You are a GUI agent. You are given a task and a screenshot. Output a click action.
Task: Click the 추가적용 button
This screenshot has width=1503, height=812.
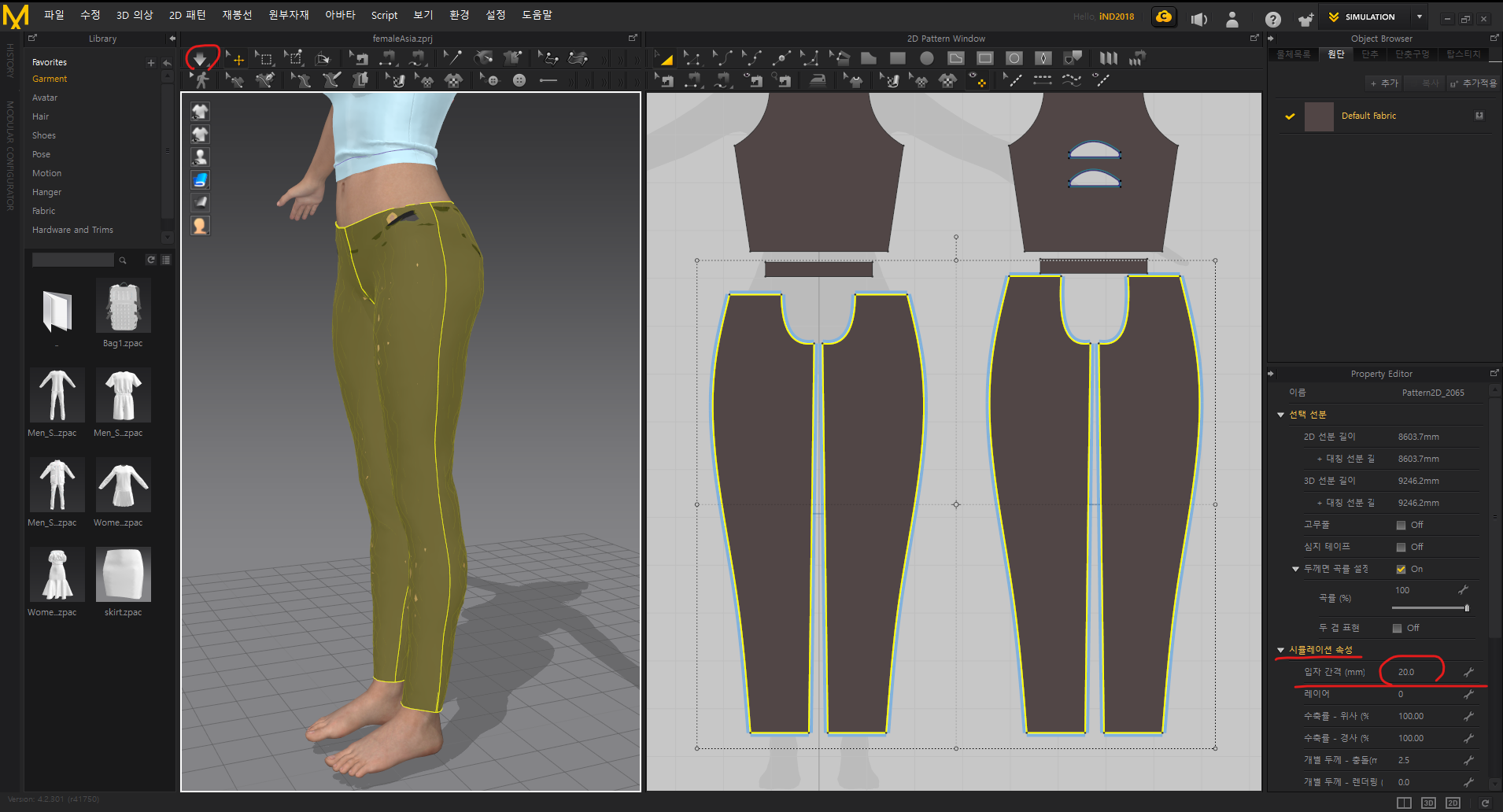[x=1473, y=83]
